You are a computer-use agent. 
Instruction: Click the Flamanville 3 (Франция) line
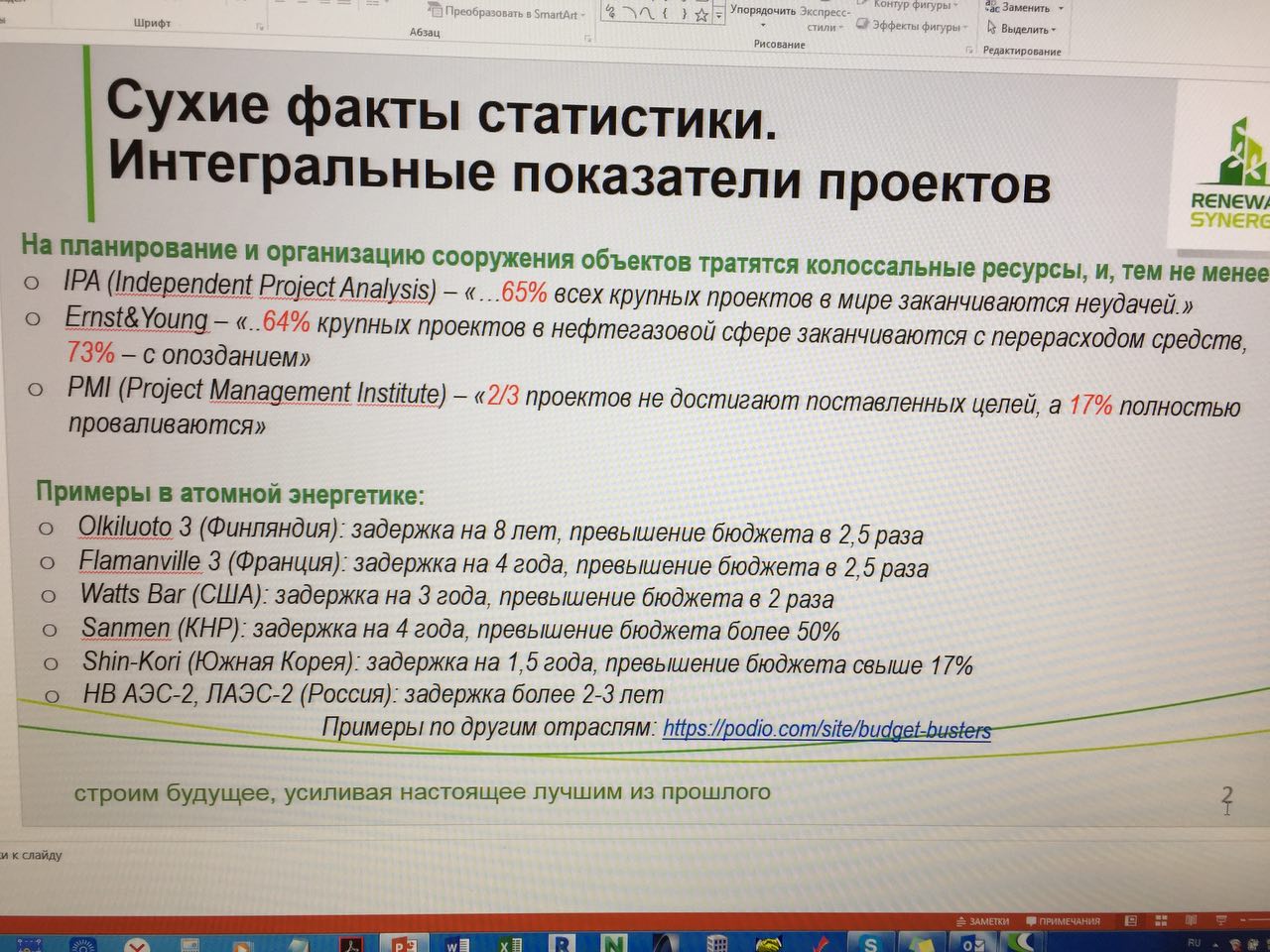pyautogui.click(x=504, y=563)
